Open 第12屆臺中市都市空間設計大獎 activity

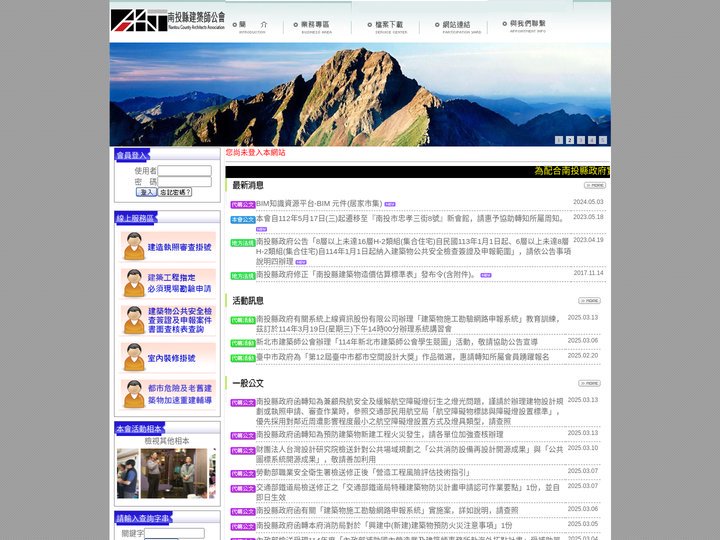(402, 357)
